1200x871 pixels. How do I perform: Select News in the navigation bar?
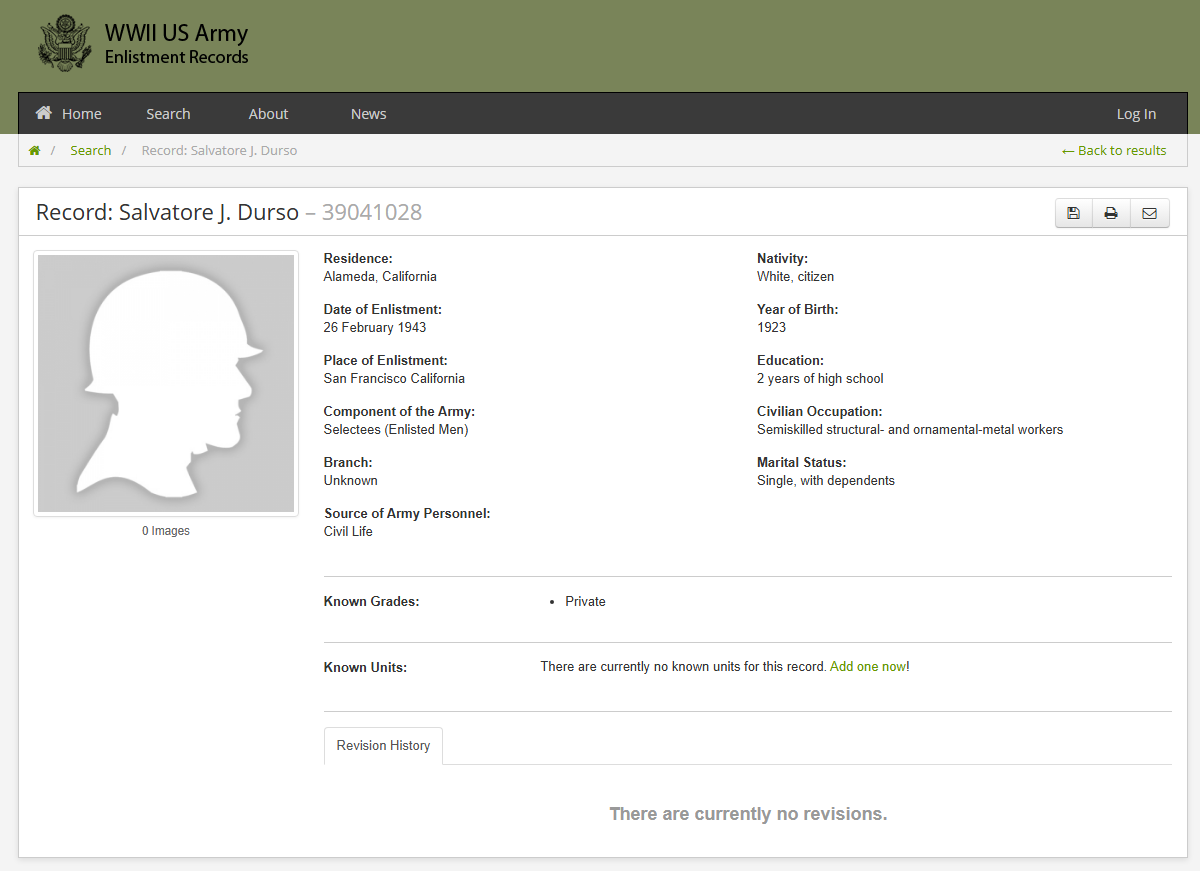368,114
